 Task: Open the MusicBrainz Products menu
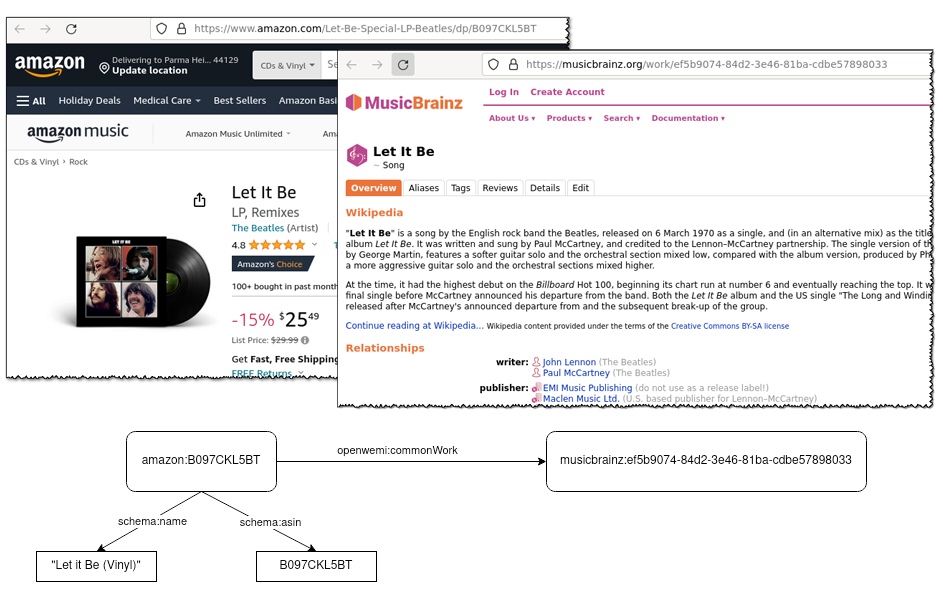[568, 118]
